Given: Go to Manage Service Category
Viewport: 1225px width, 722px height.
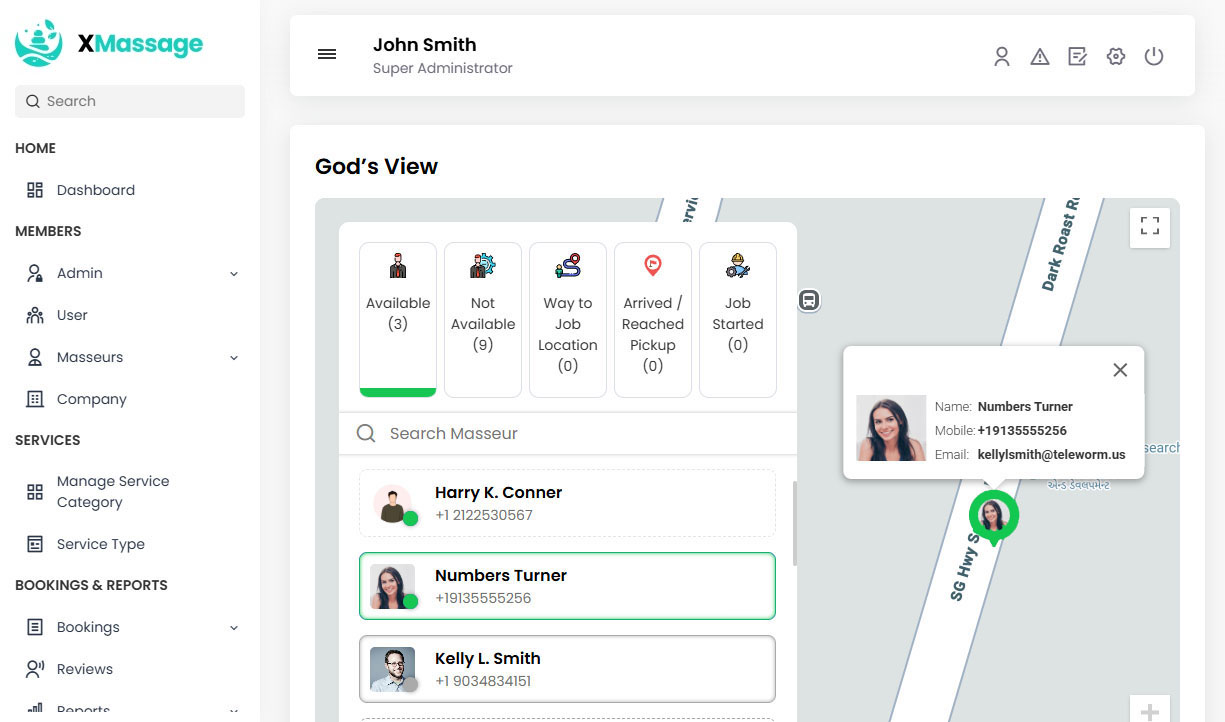Looking at the screenshot, I should [112, 491].
